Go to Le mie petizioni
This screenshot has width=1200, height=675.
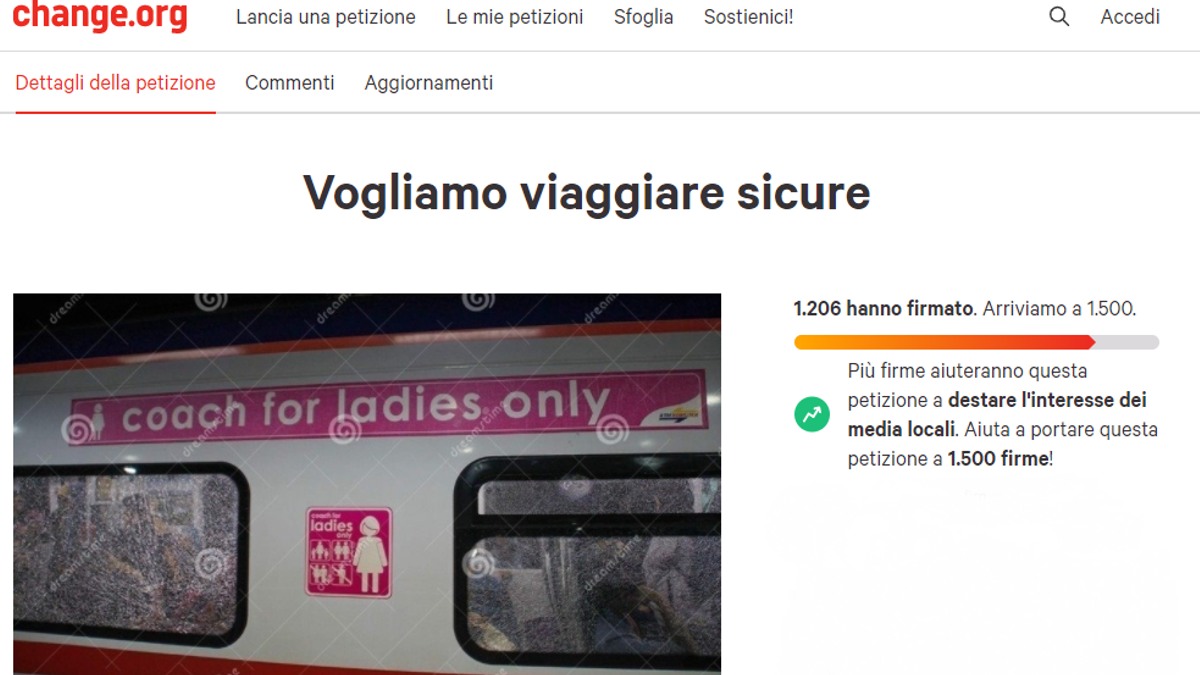[x=515, y=17]
